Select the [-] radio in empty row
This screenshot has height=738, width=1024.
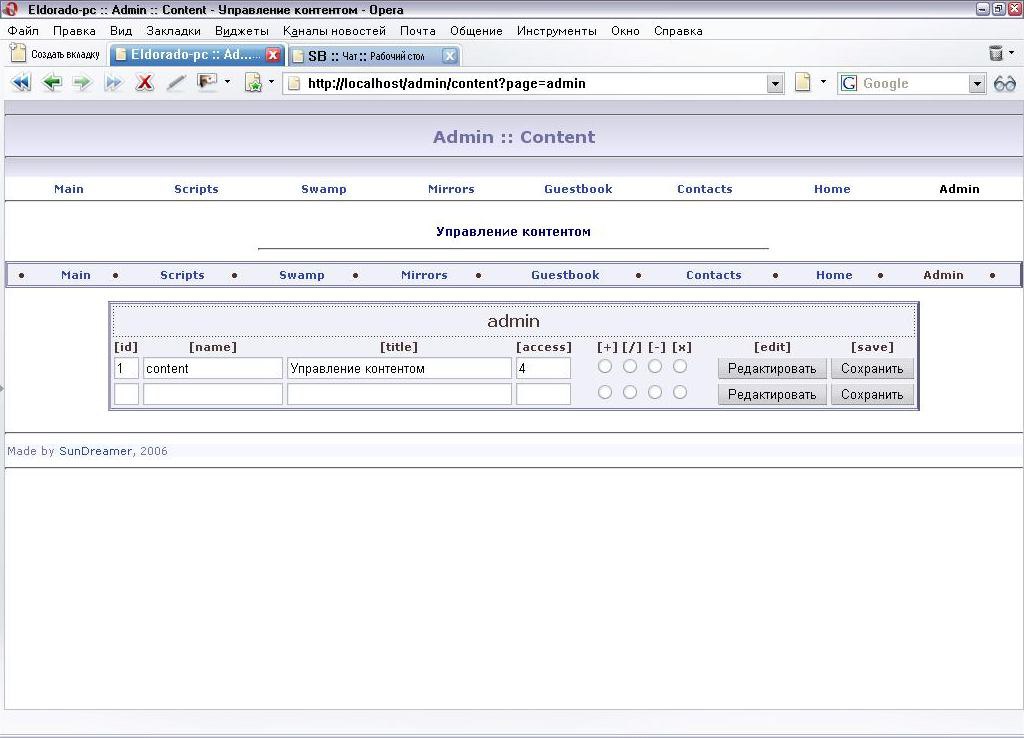[x=655, y=393]
